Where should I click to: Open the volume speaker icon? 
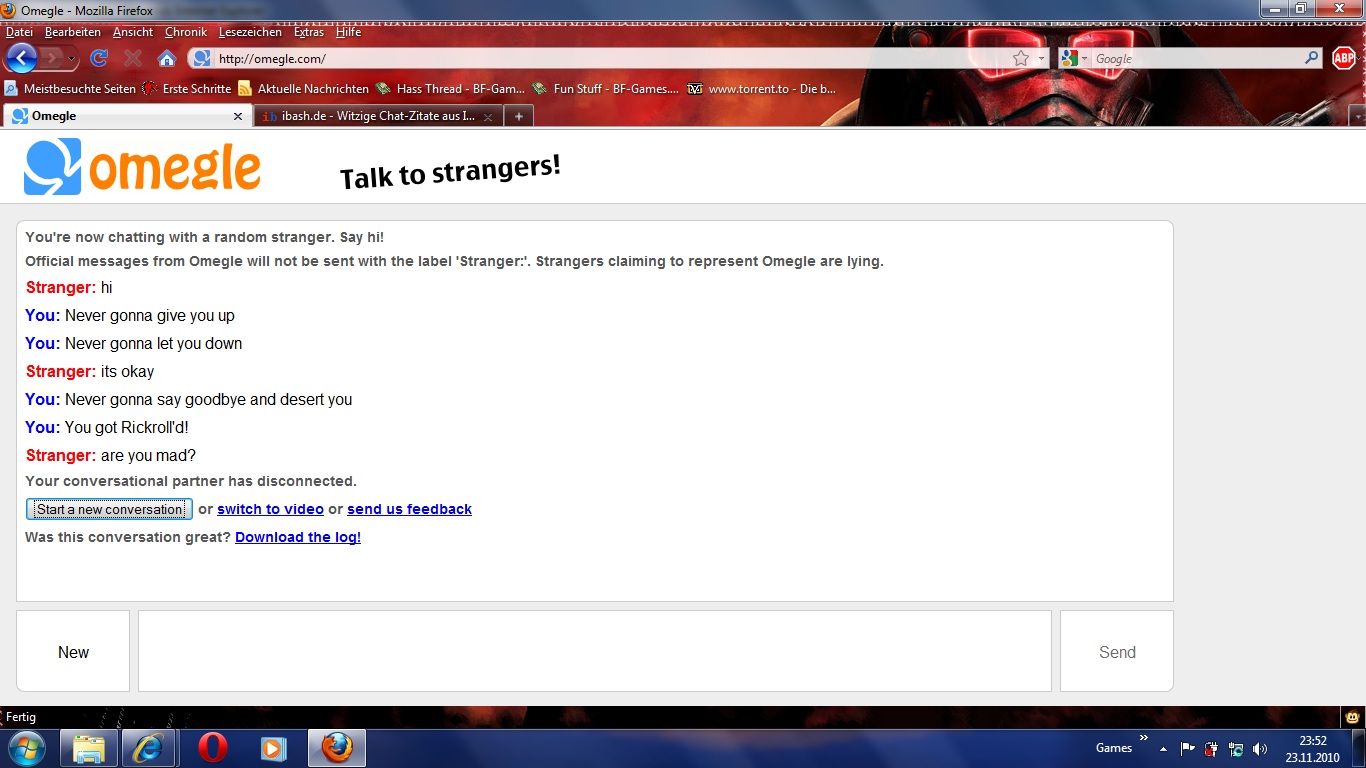pyautogui.click(x=1260, y=748)
